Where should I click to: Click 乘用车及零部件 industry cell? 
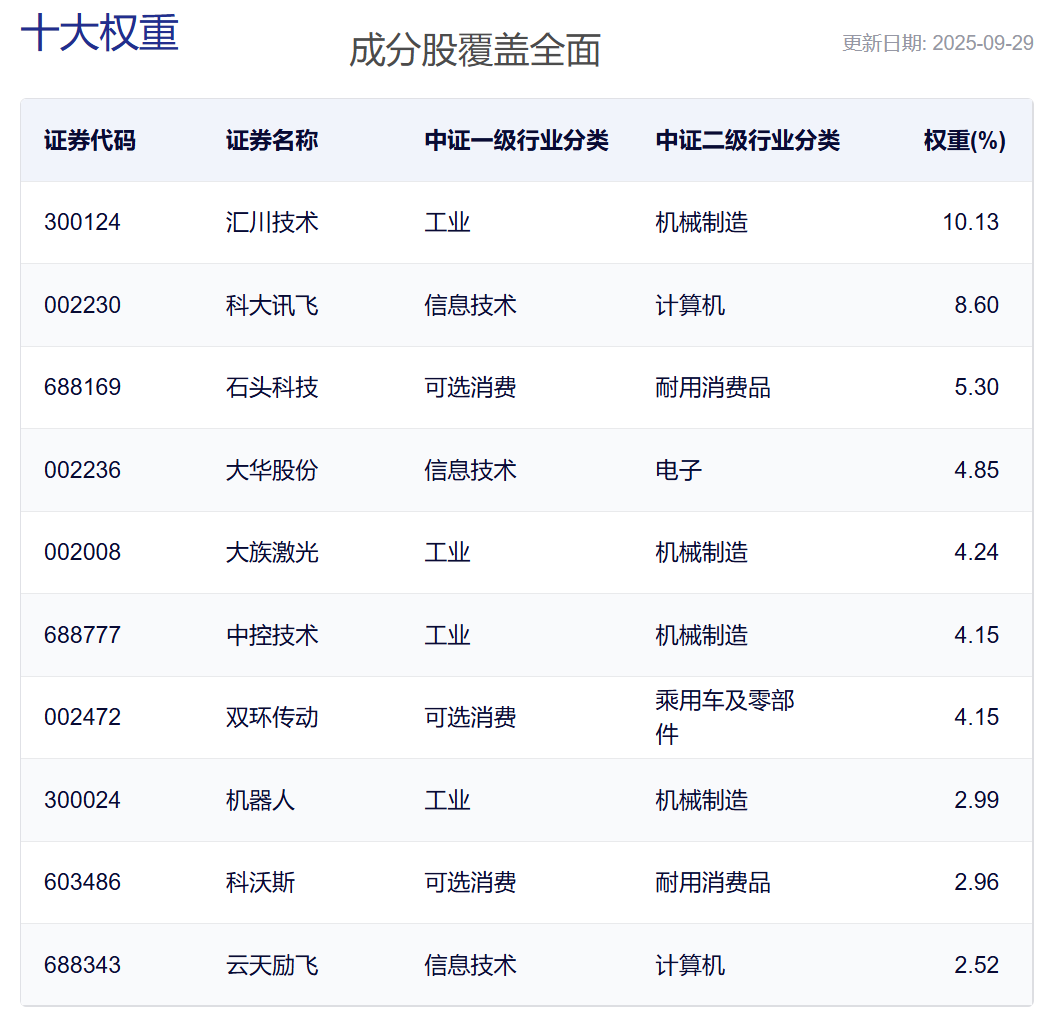pyautogui.click(x=725, y=717)
